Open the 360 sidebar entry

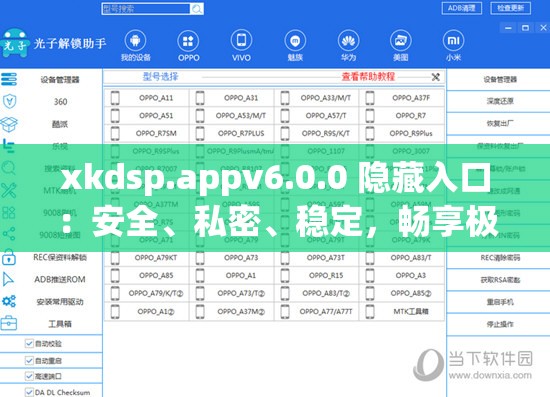pyautogui.click(x=60, y=102)
